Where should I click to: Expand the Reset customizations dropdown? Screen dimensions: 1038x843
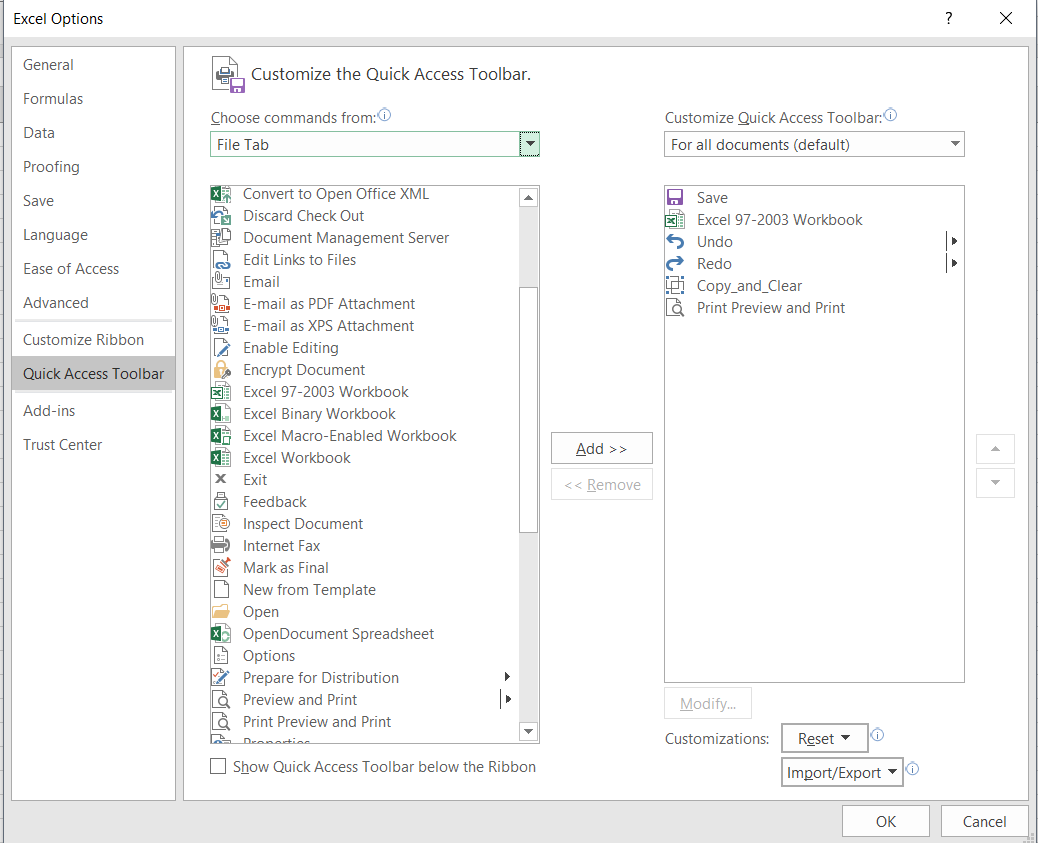(x=824, y=739)
